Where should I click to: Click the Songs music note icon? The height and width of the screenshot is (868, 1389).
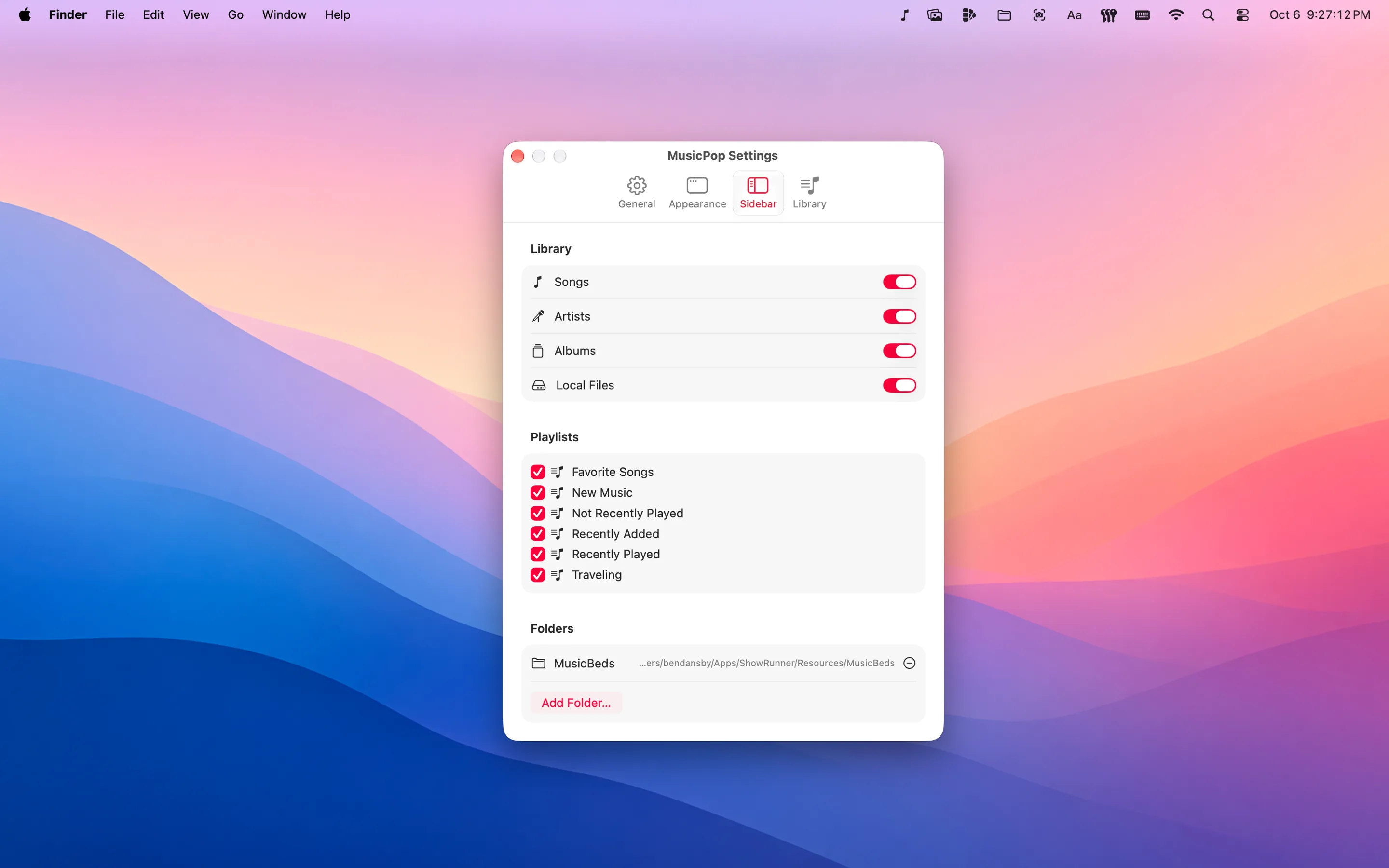pos(538,282)
